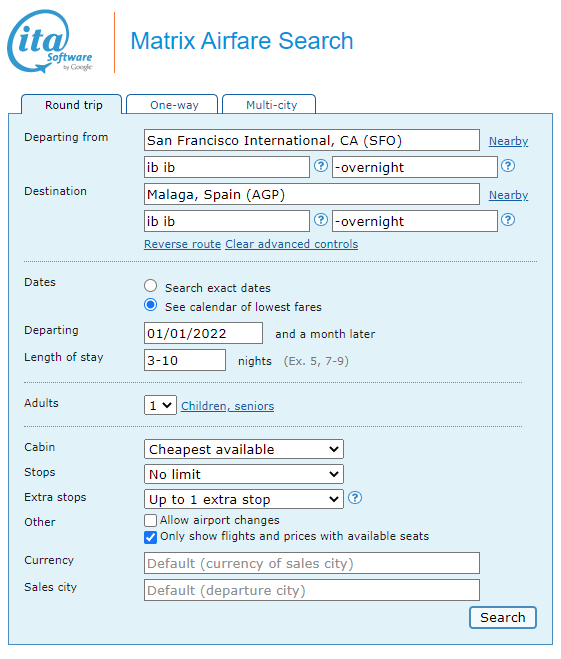
Task: Open the Cabin dropdown
Action: (244, 449)
